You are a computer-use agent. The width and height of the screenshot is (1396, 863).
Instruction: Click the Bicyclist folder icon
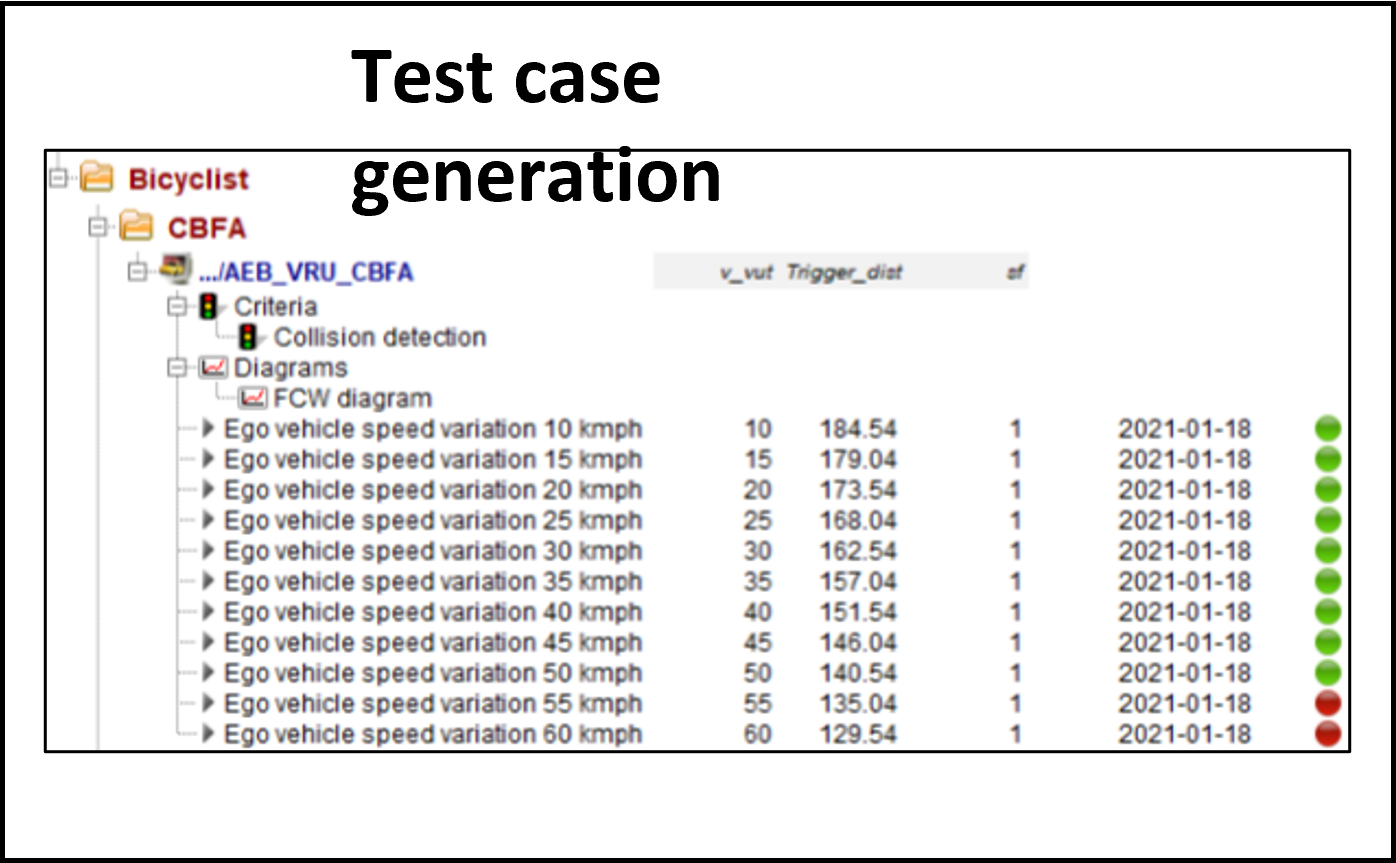click(x=97, y=179)
